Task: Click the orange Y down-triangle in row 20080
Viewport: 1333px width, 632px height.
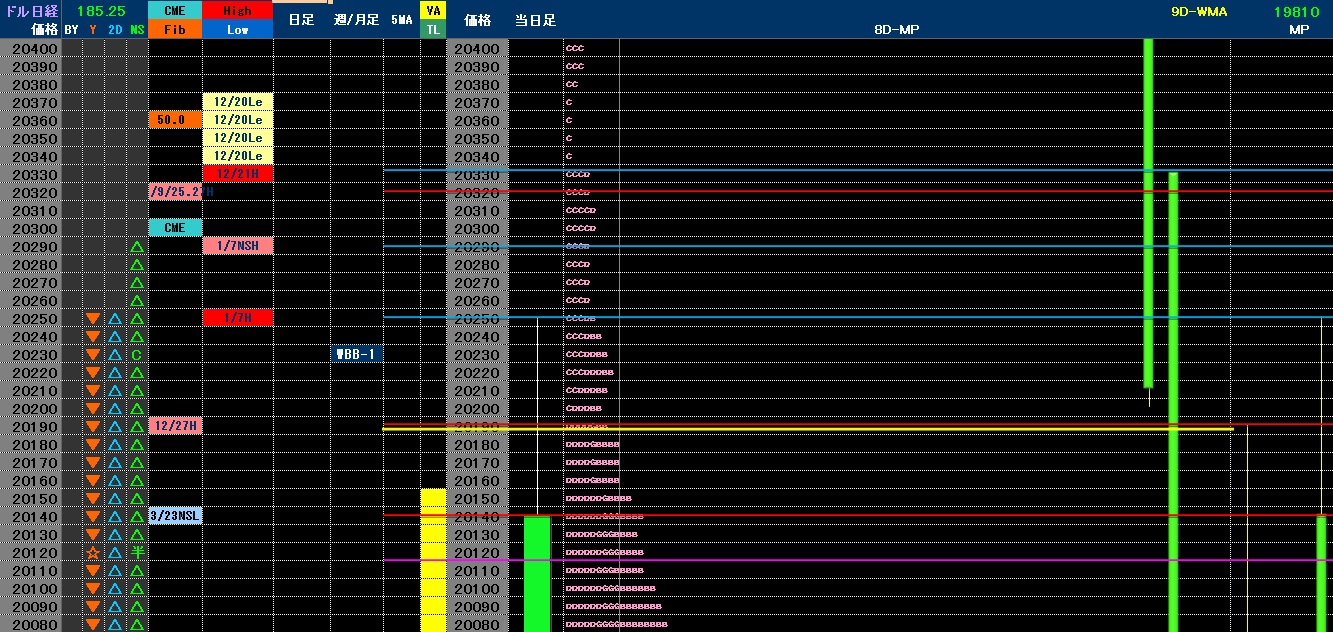Action: (93, 625)
